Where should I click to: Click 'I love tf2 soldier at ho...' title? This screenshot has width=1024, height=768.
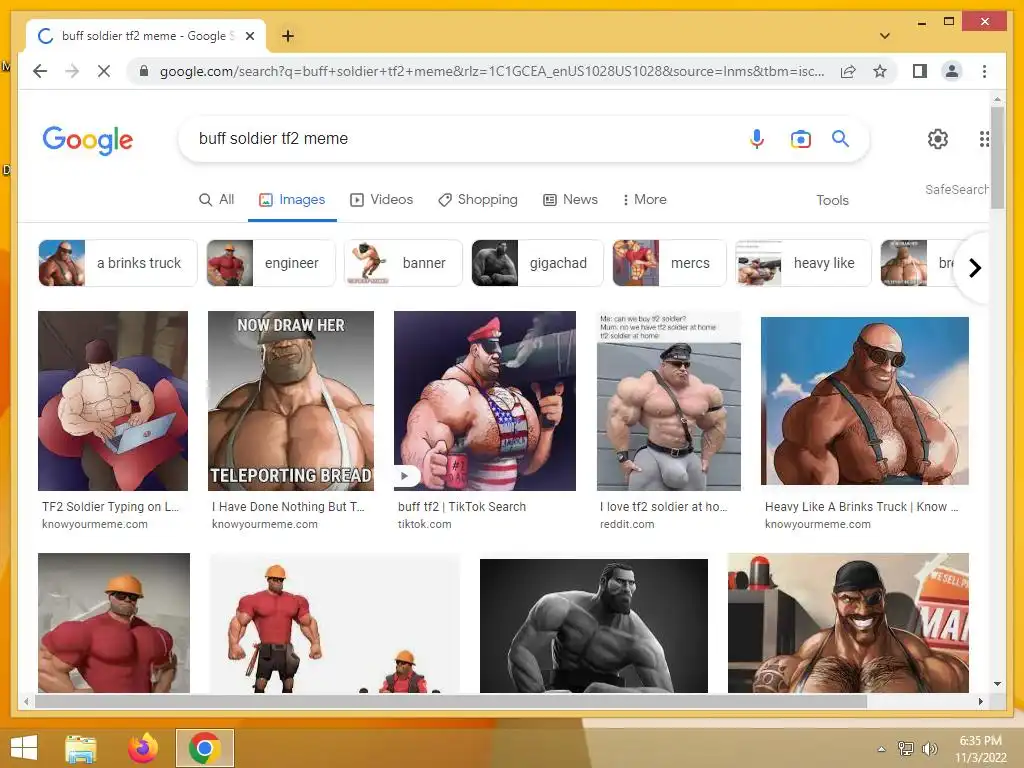[x=664, y=506]
